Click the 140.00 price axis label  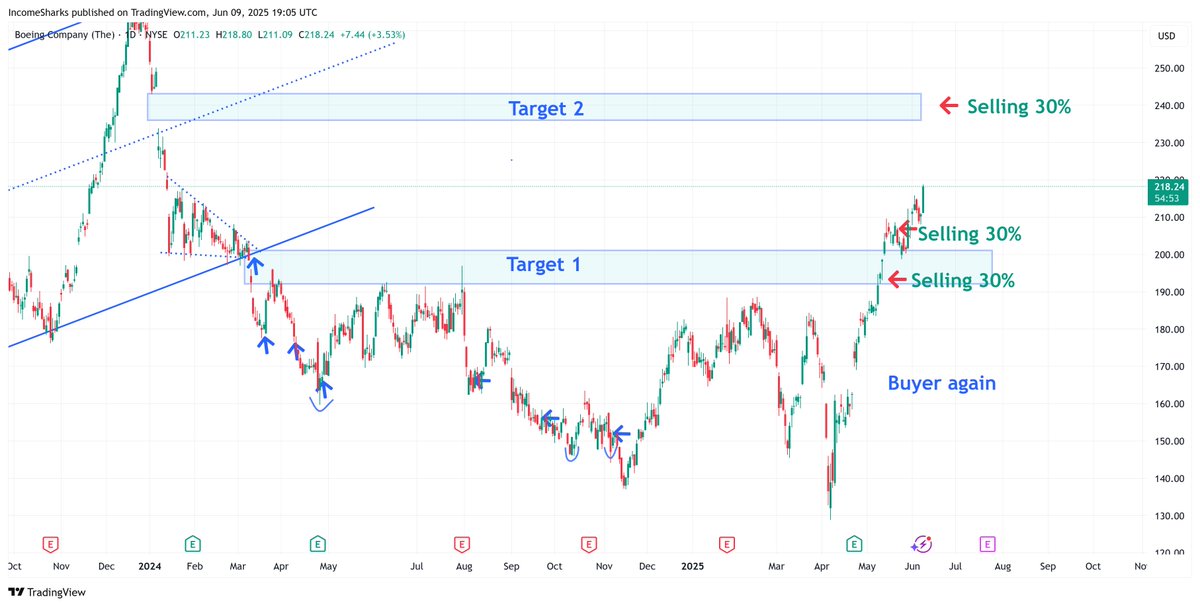tap(1170, 478)
